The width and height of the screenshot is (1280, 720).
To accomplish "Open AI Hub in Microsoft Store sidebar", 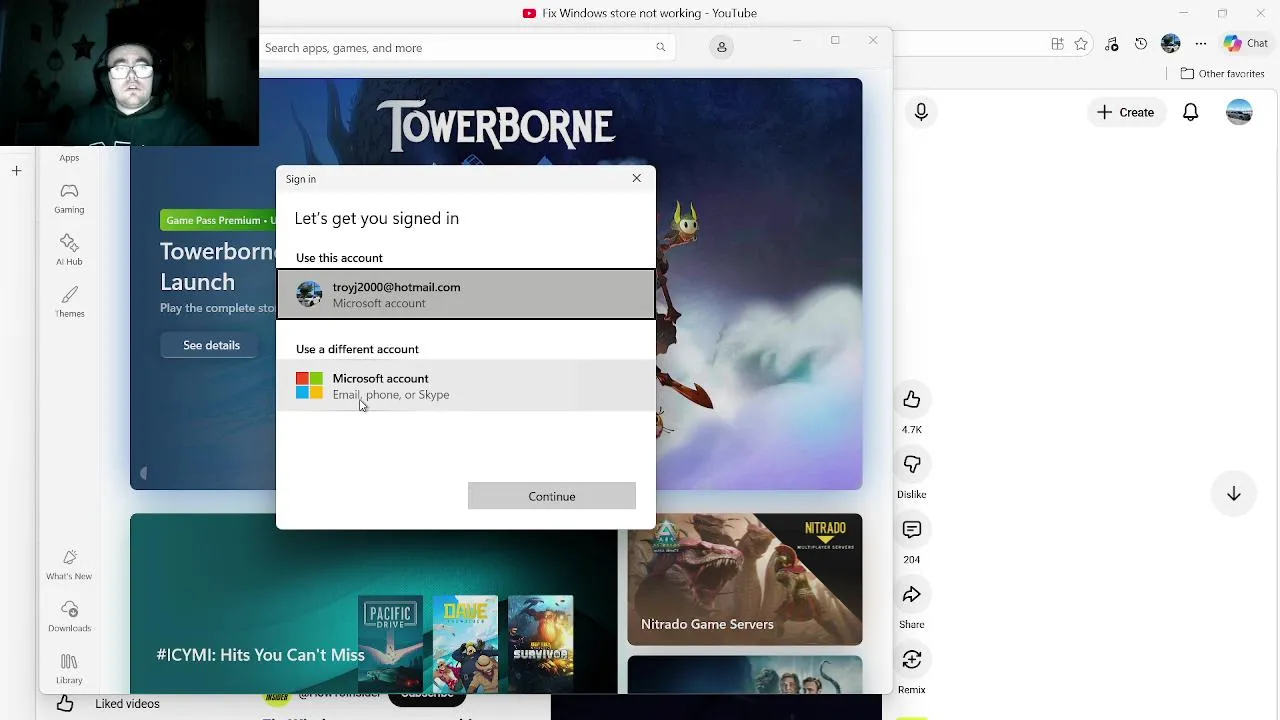I will (x=69, y=250).
